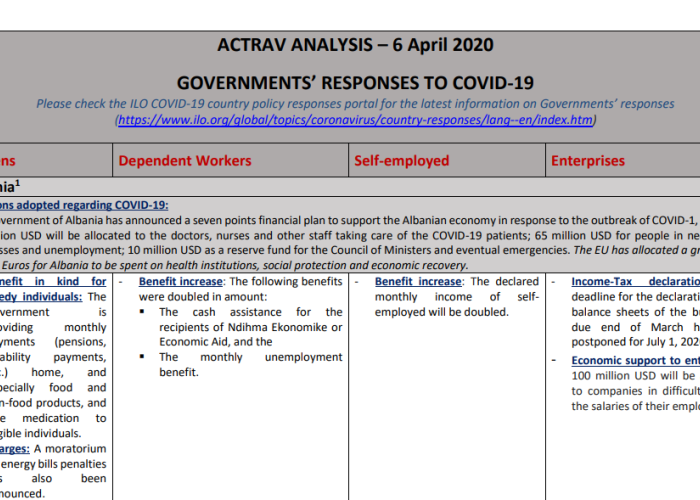The image size is (700, 500).
Task: Click 'medication to' line in first column
Action: [x=64, y=418]
